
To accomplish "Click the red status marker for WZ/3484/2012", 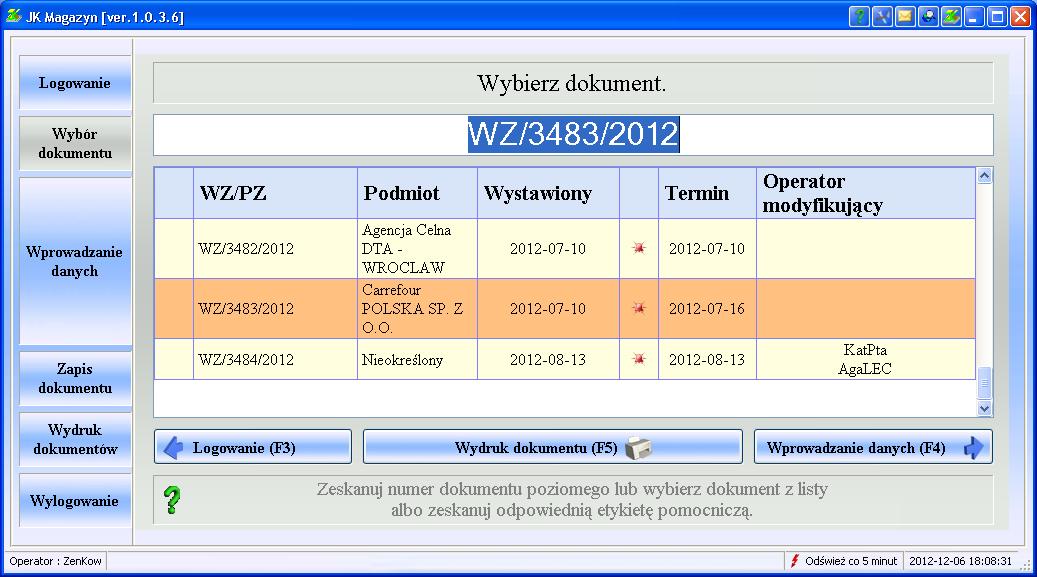I will [x=639, y=360].
